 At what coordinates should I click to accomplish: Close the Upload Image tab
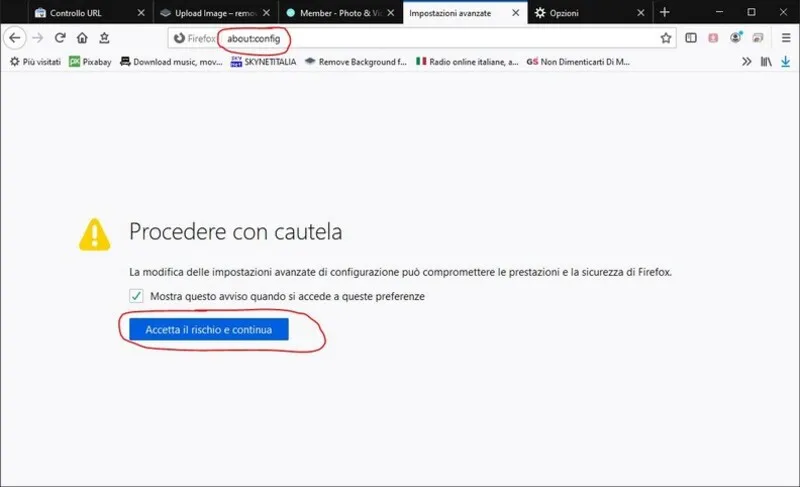(x=266, y=13)
